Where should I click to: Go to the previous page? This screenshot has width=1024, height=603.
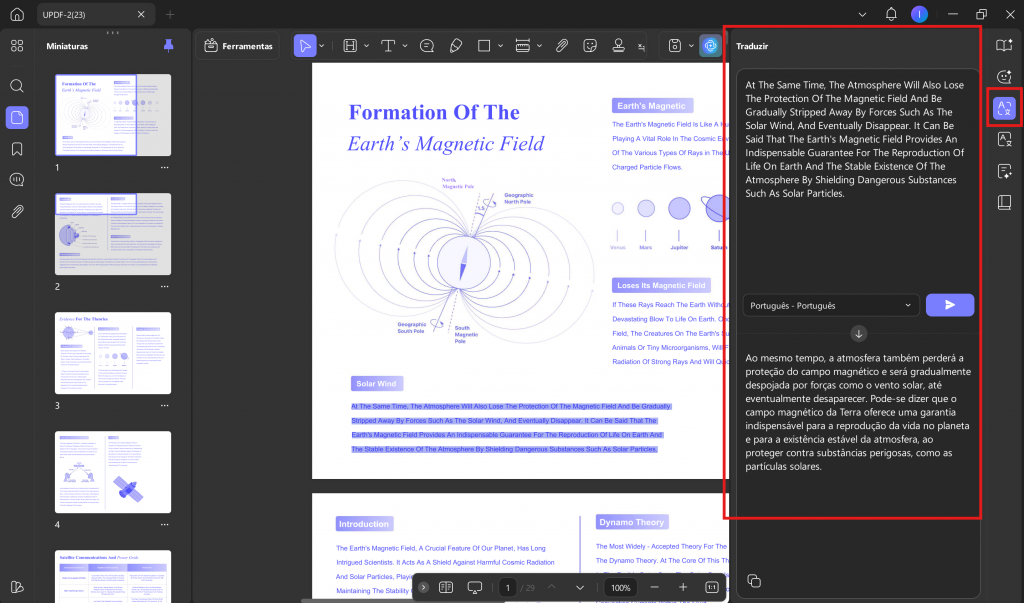[552, 587]
